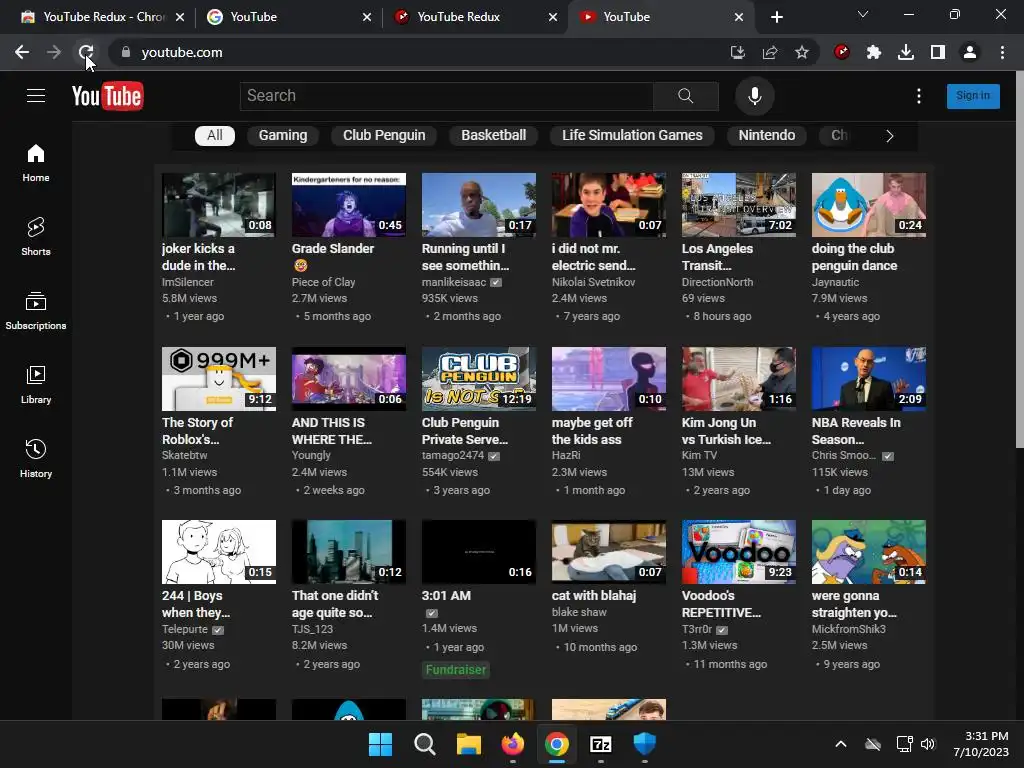Open Grade Slander video thumbnail
Screen dimensions: 1024x768
coord(349,204)
